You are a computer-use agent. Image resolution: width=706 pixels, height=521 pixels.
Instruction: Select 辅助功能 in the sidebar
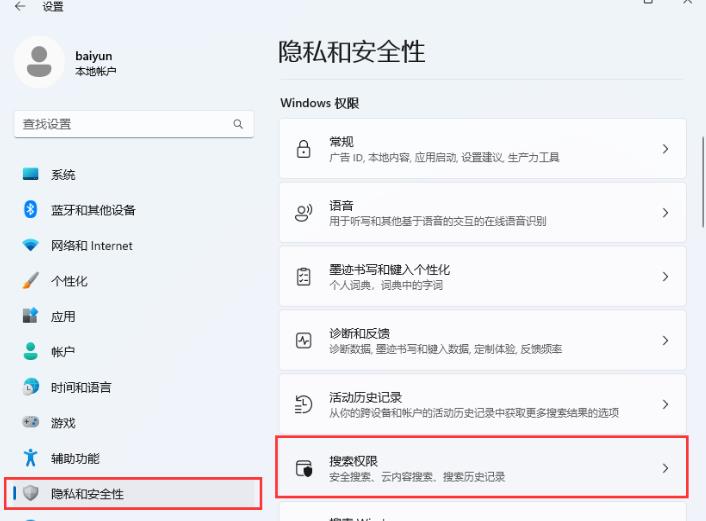[133, 458]
